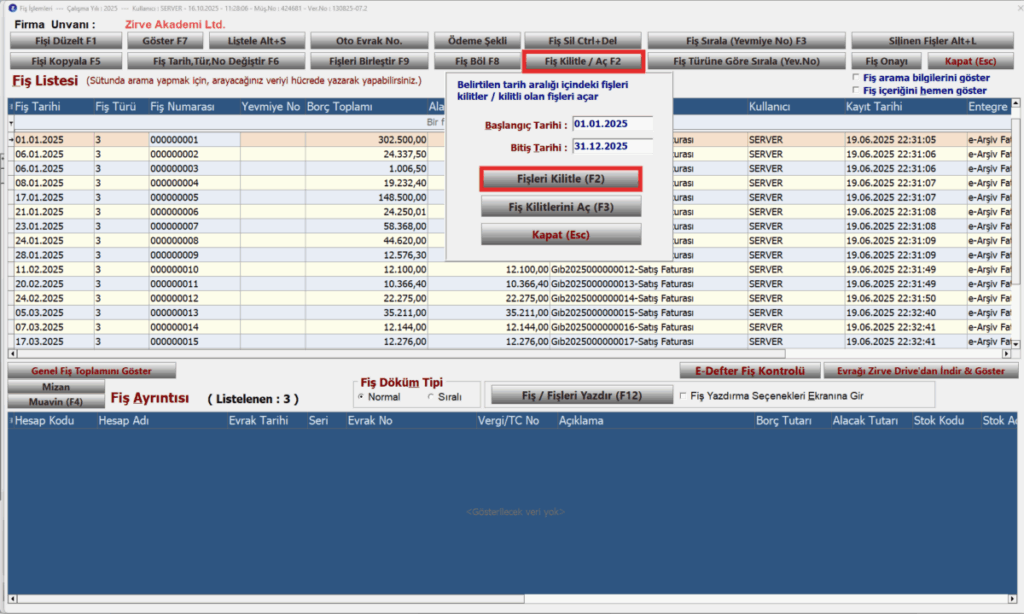This screenshot has height=614, width=1024.
Task: Click Fiş Böl F8 button
Action: 477,61
